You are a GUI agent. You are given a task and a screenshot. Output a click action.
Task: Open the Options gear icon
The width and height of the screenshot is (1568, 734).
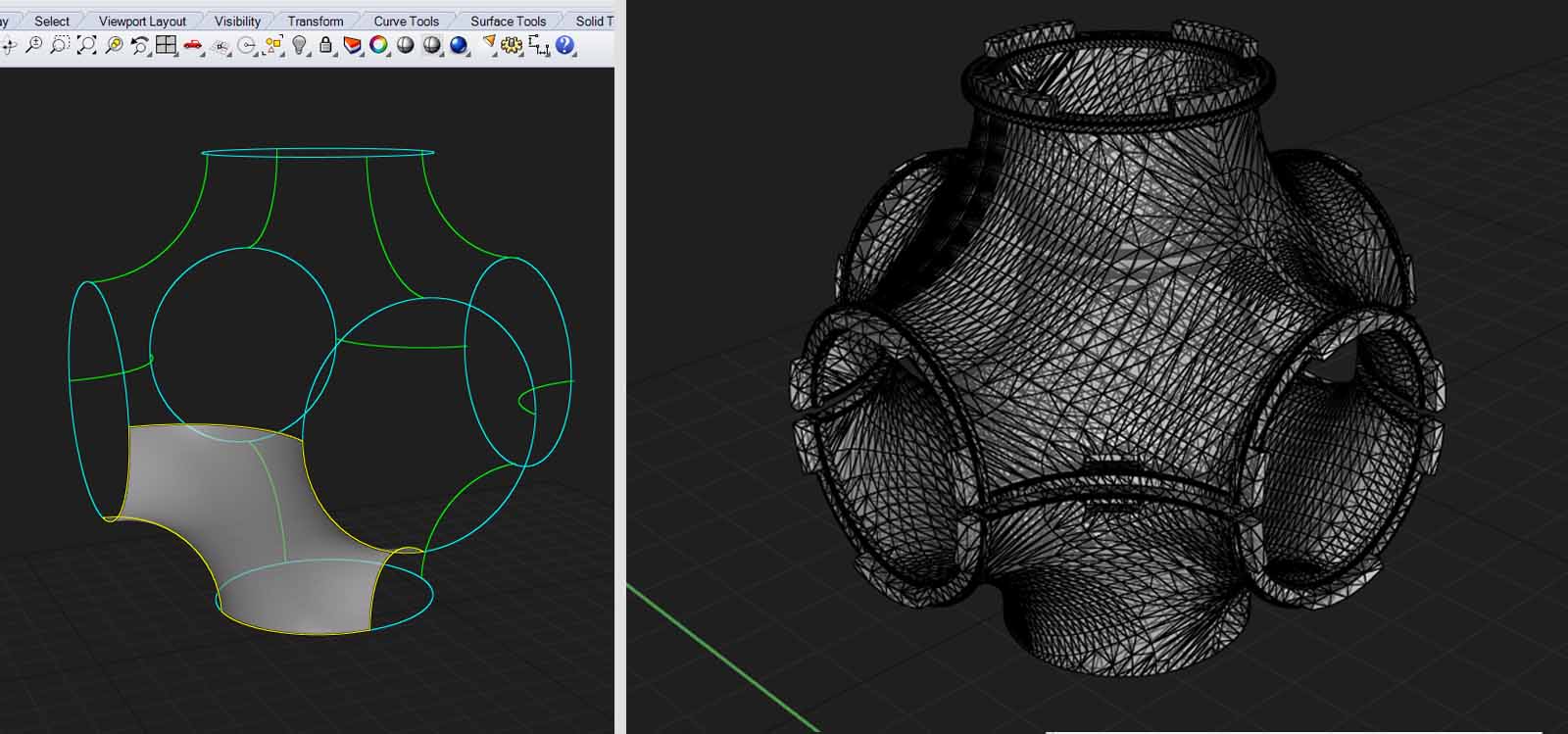click(512, 45)
